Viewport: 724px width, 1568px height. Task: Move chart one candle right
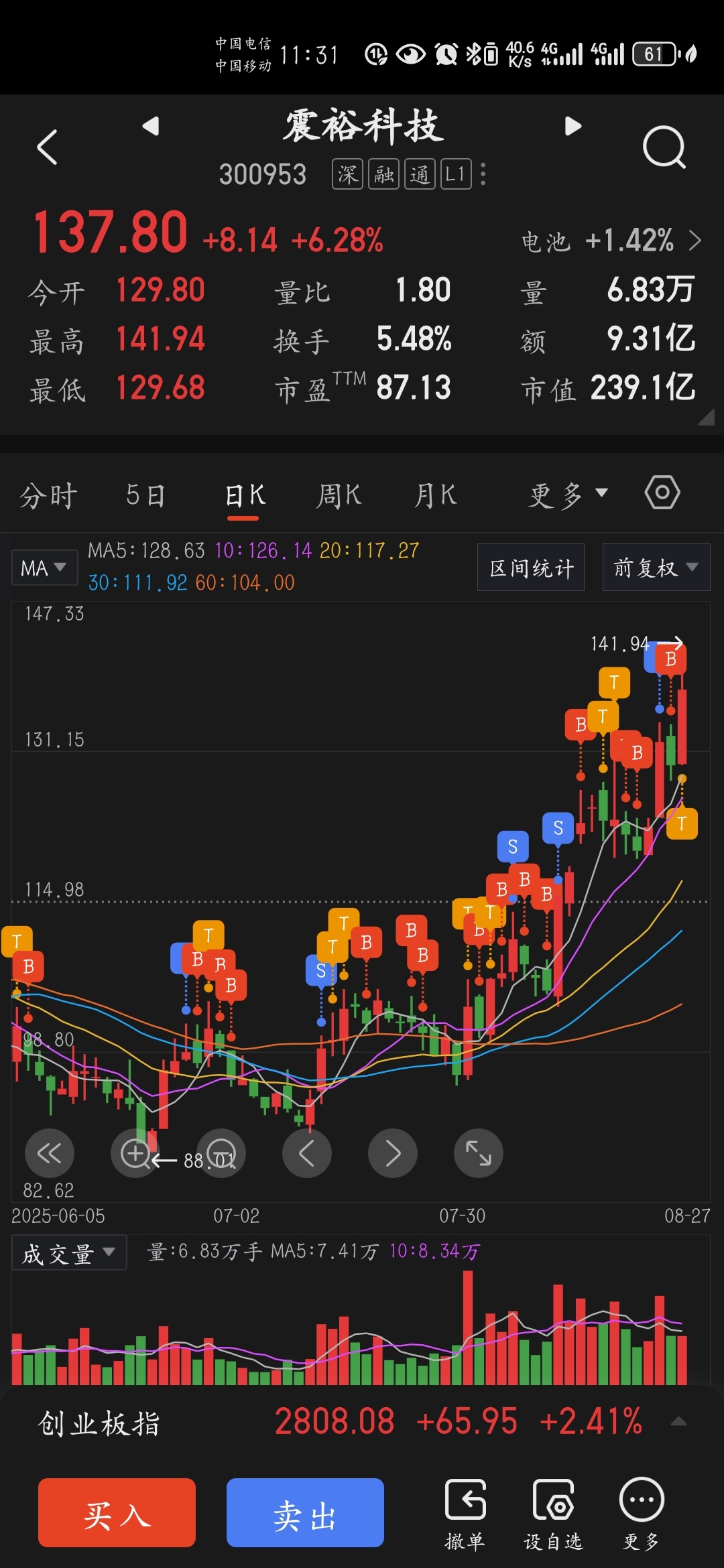pos(392,1153)
